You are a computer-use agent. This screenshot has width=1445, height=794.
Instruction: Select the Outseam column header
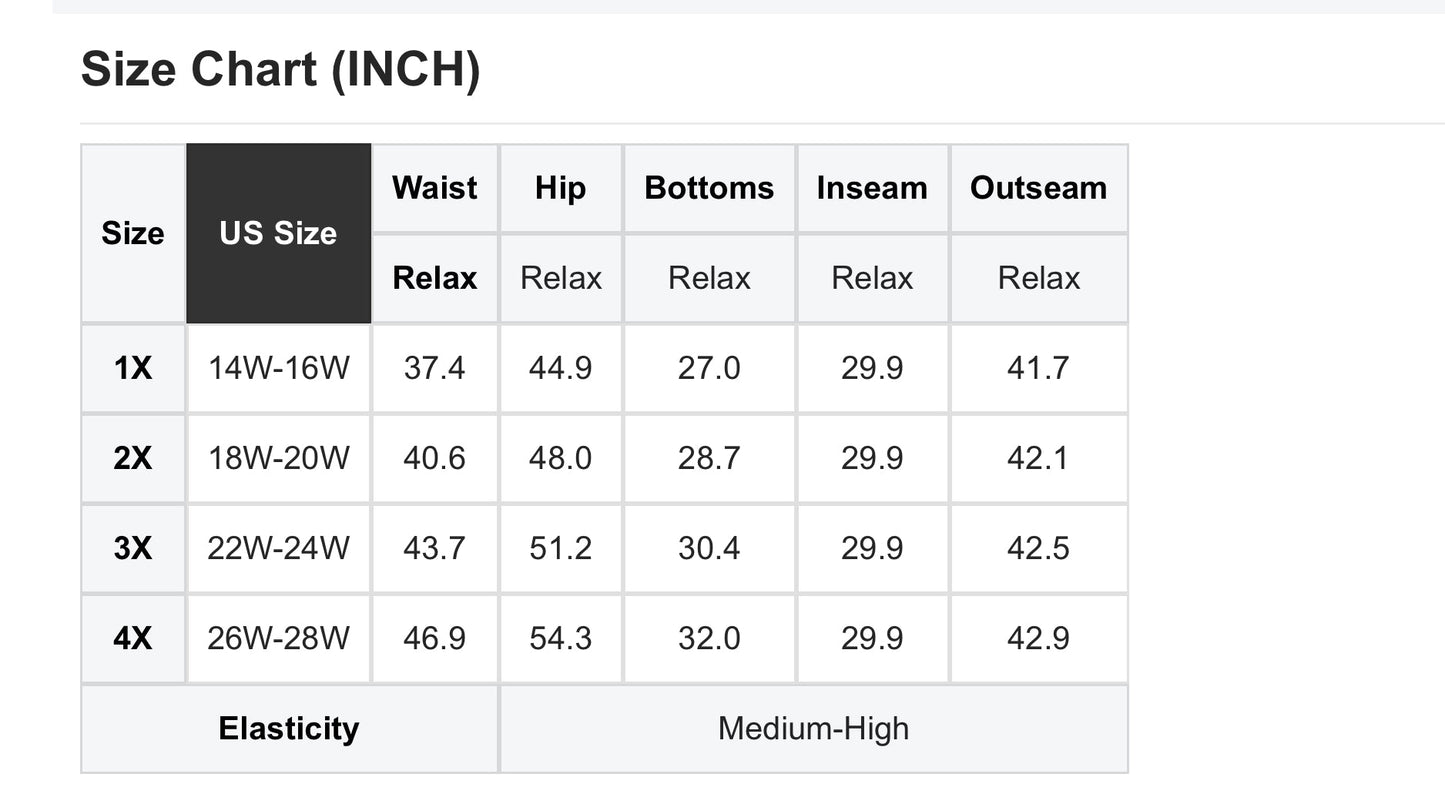tap(1039, 188)
